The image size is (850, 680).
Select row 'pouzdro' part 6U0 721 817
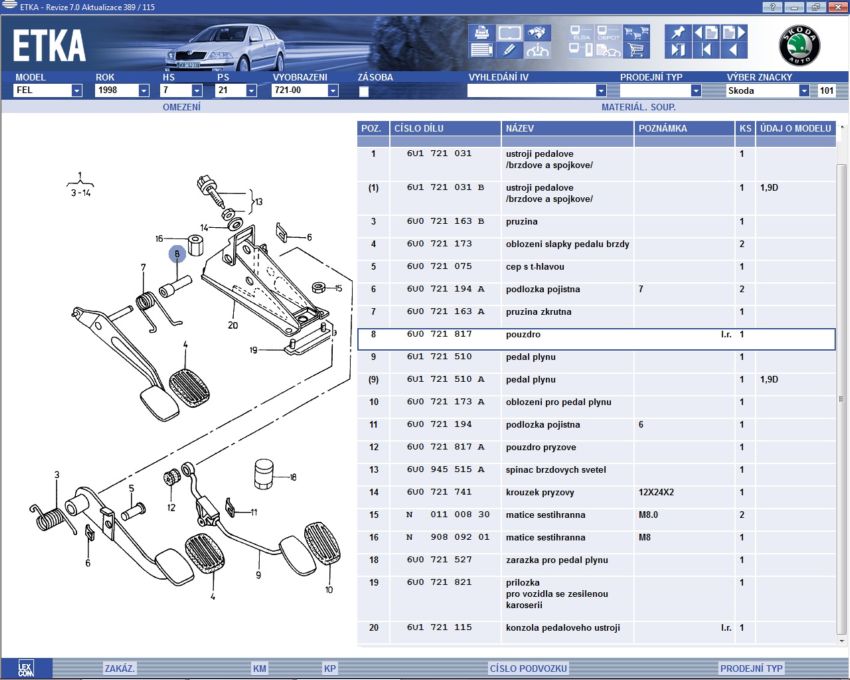pos(596,338)
